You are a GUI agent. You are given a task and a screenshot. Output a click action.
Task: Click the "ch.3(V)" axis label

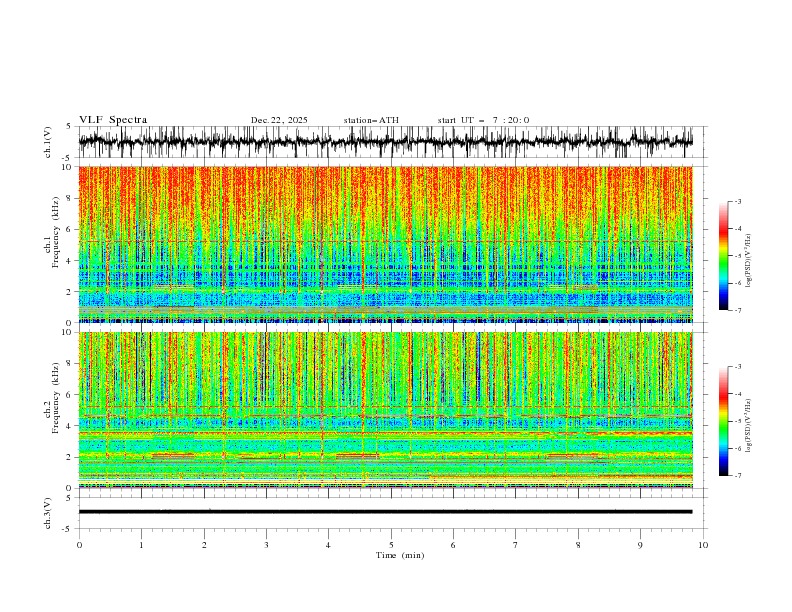point(48,513)
